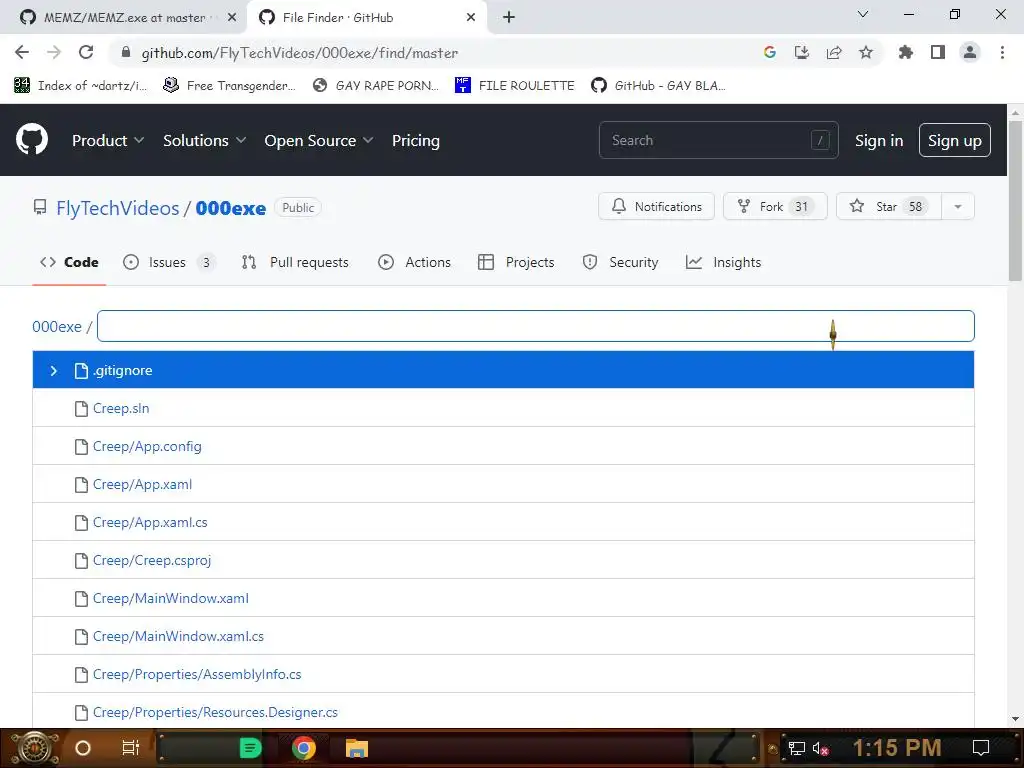This screenshot has width=1024, height=768.
Task: Open the Insights tab
Action: click(x=723, y=262)
